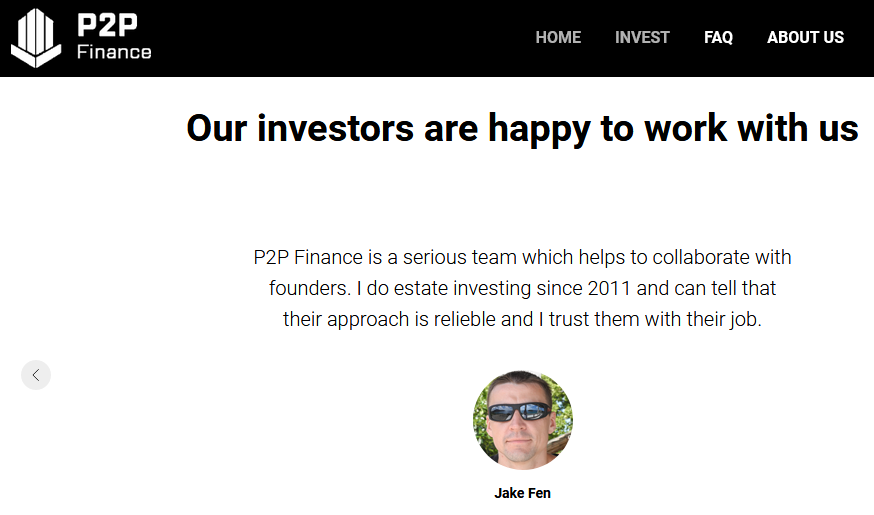Open the FAQ navigation link
The width and height of the screenshot is (874, 515).
(x=718, y=38)
